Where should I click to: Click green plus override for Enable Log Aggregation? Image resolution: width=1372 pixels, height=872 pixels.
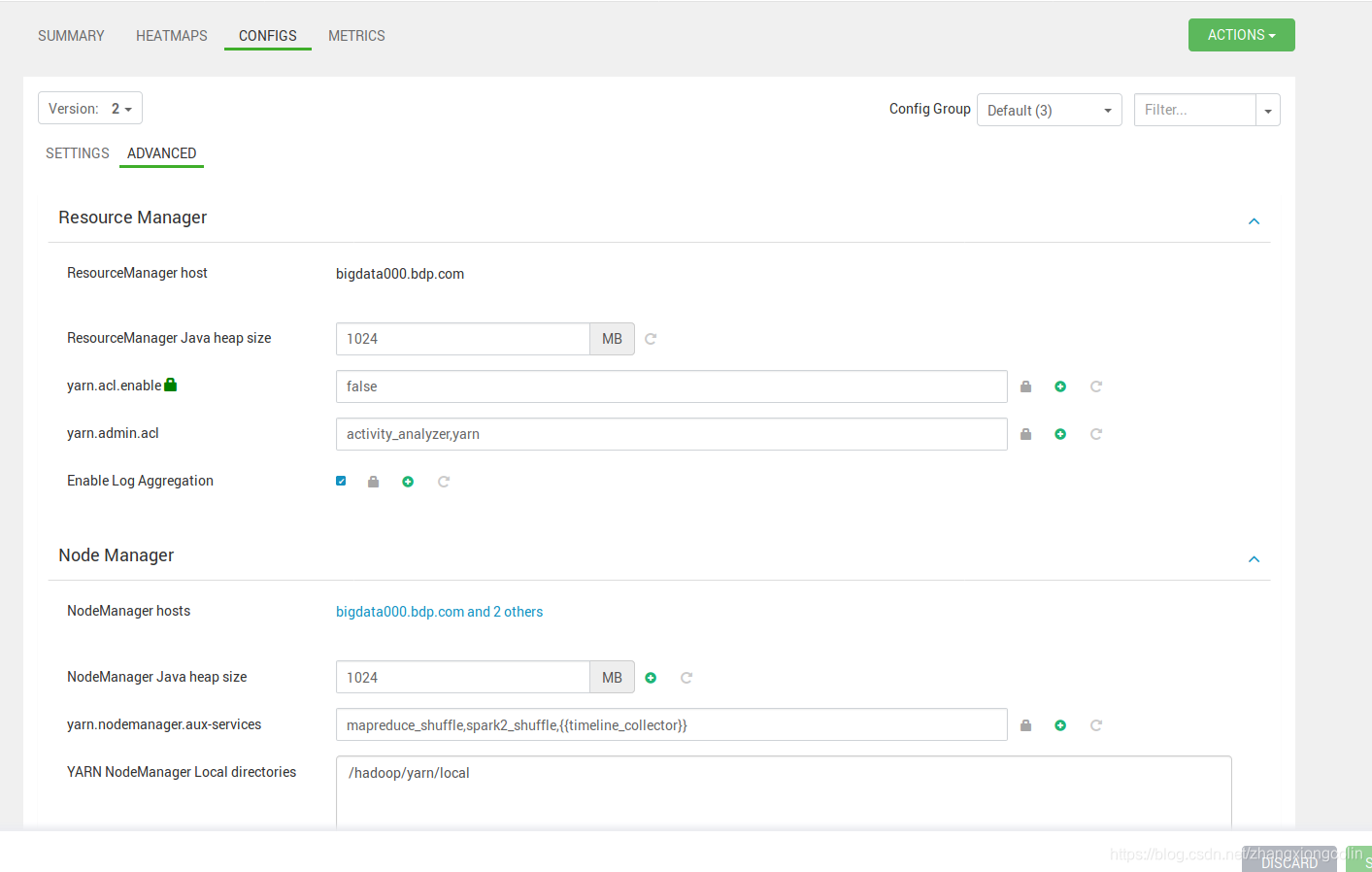point(408,482)
